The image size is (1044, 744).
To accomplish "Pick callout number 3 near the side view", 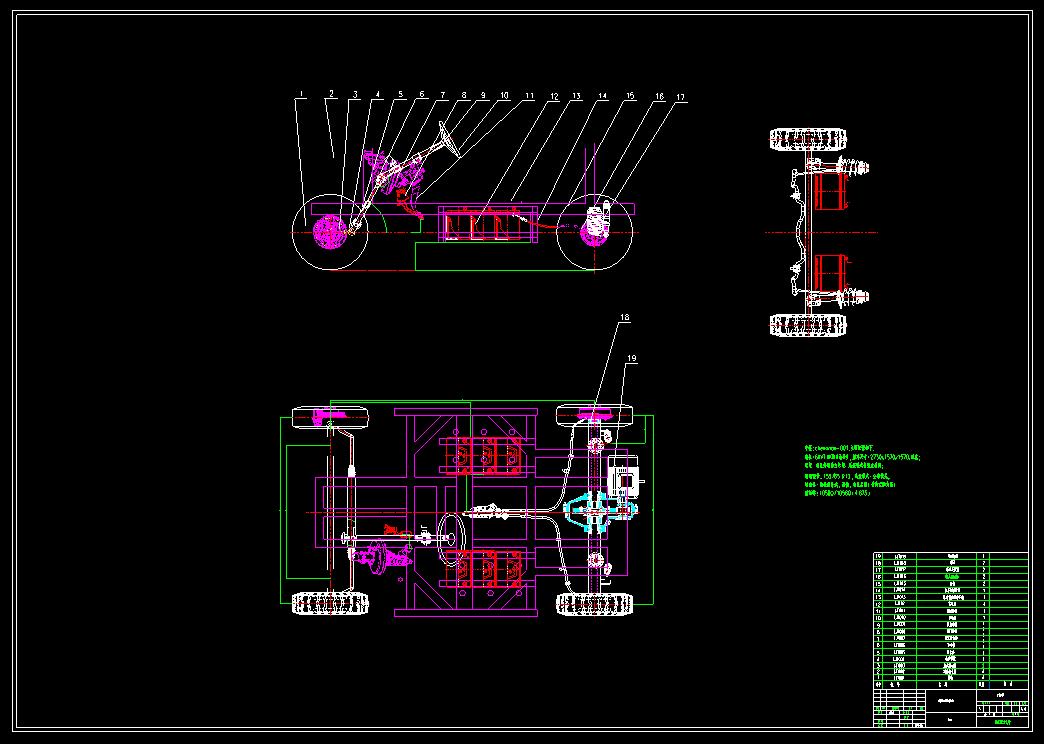I will (x=356, y=95).
